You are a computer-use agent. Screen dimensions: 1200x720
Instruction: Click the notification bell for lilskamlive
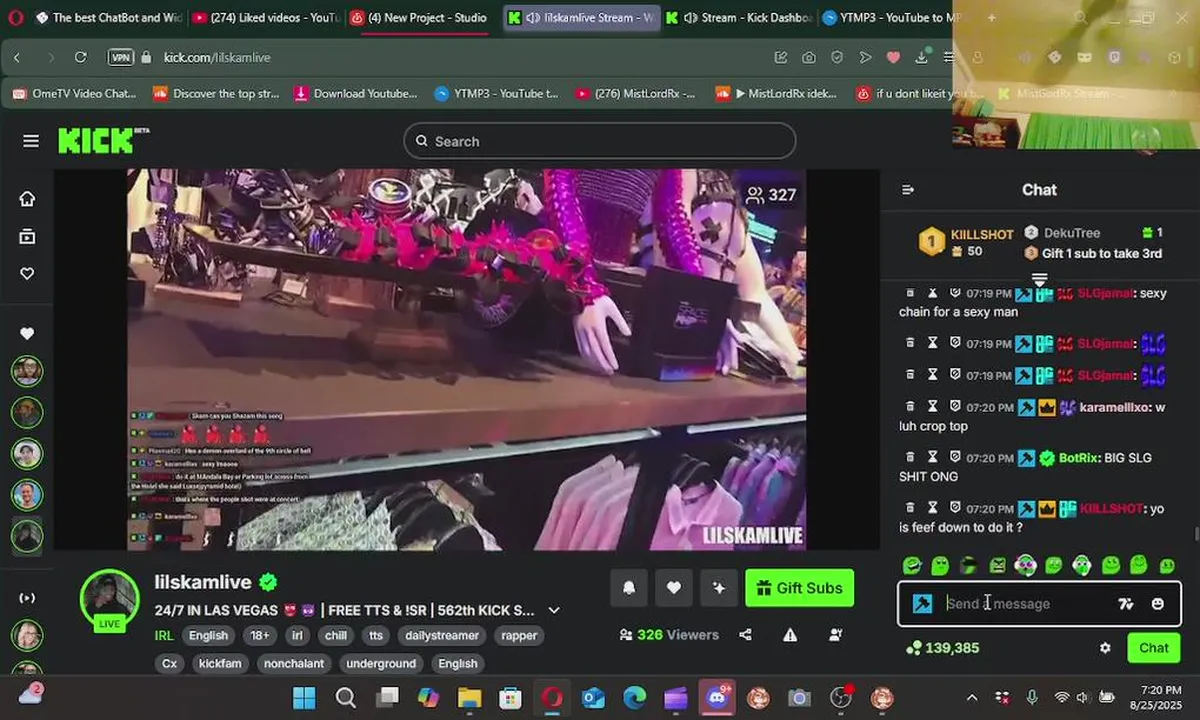[x=629, y=588]
